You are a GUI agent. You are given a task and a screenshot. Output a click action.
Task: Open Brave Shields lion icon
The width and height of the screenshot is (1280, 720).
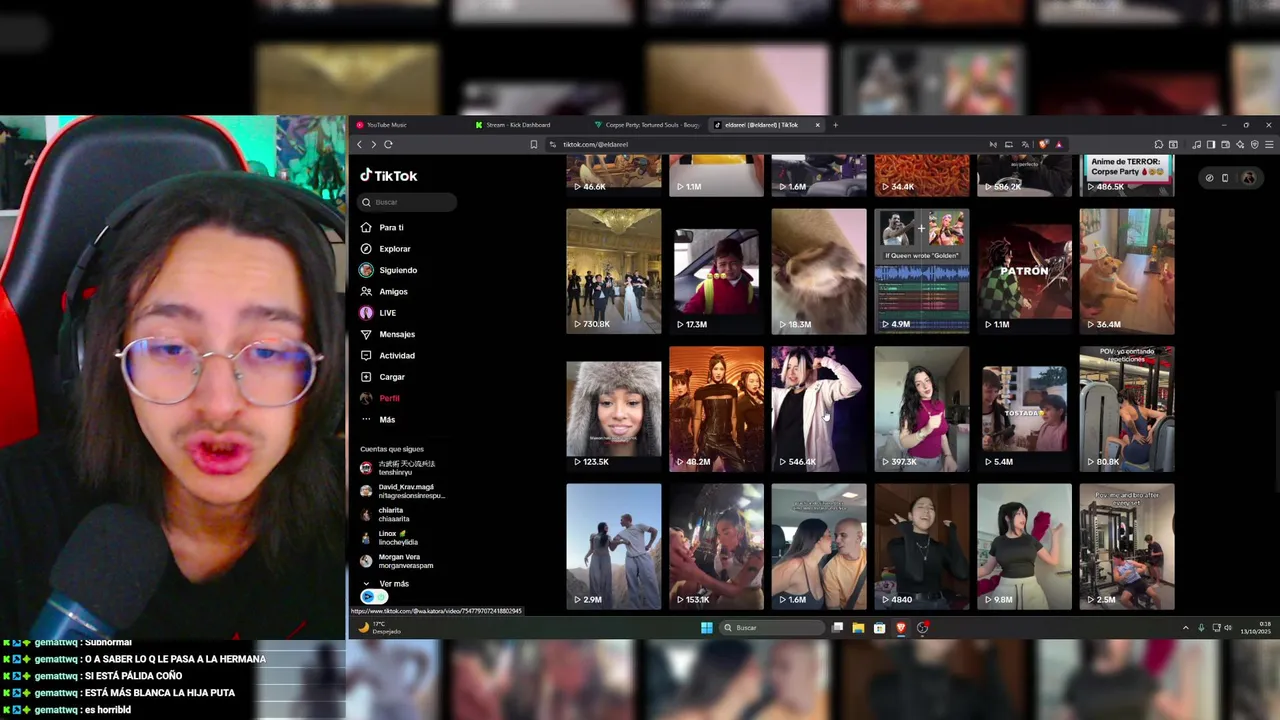[x=1043, y=145]
